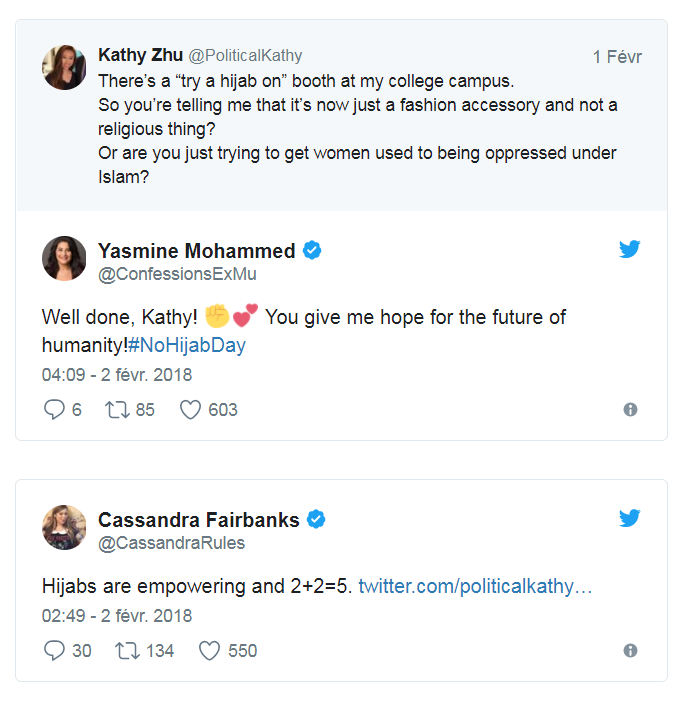Viewport: 697px width, 707px height.
Task: Click Cassandra Fairbanks' avatar
Action: 64,527
